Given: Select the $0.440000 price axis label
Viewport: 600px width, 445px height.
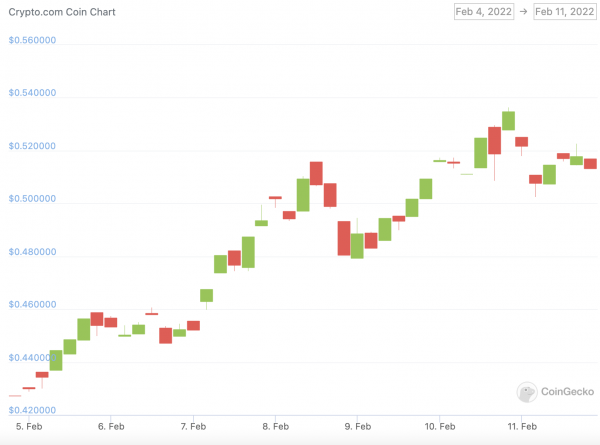Looking at the screenshot, I should 32,357.
